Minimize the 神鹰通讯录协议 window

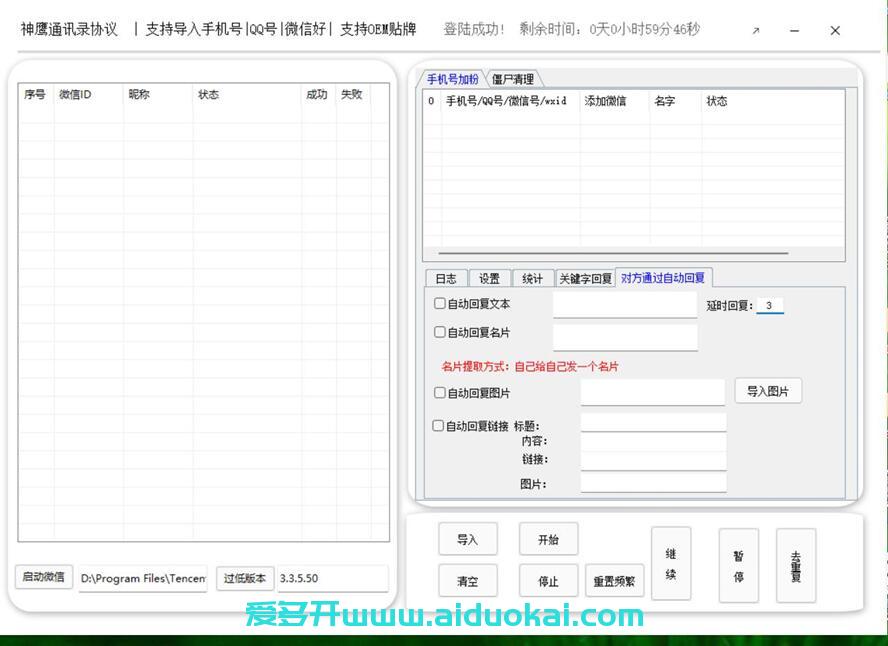click(x=795, y=31)
